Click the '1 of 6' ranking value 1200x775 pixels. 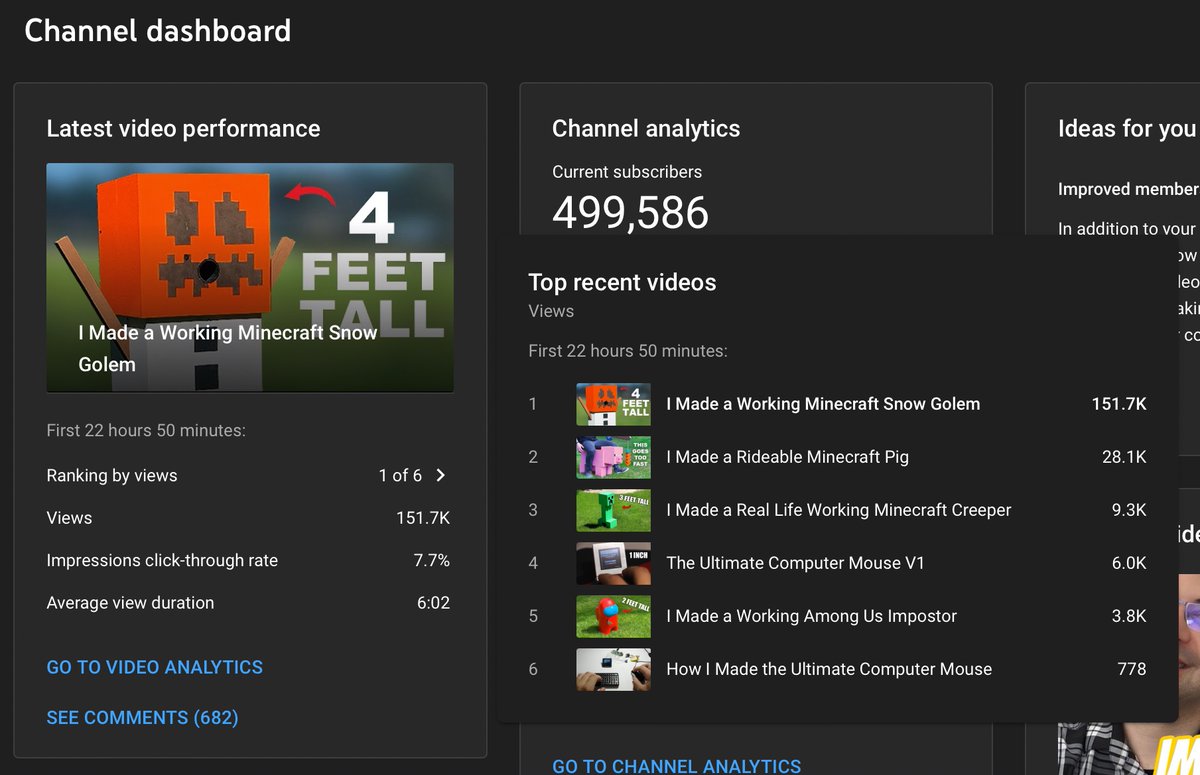(400, 476)
